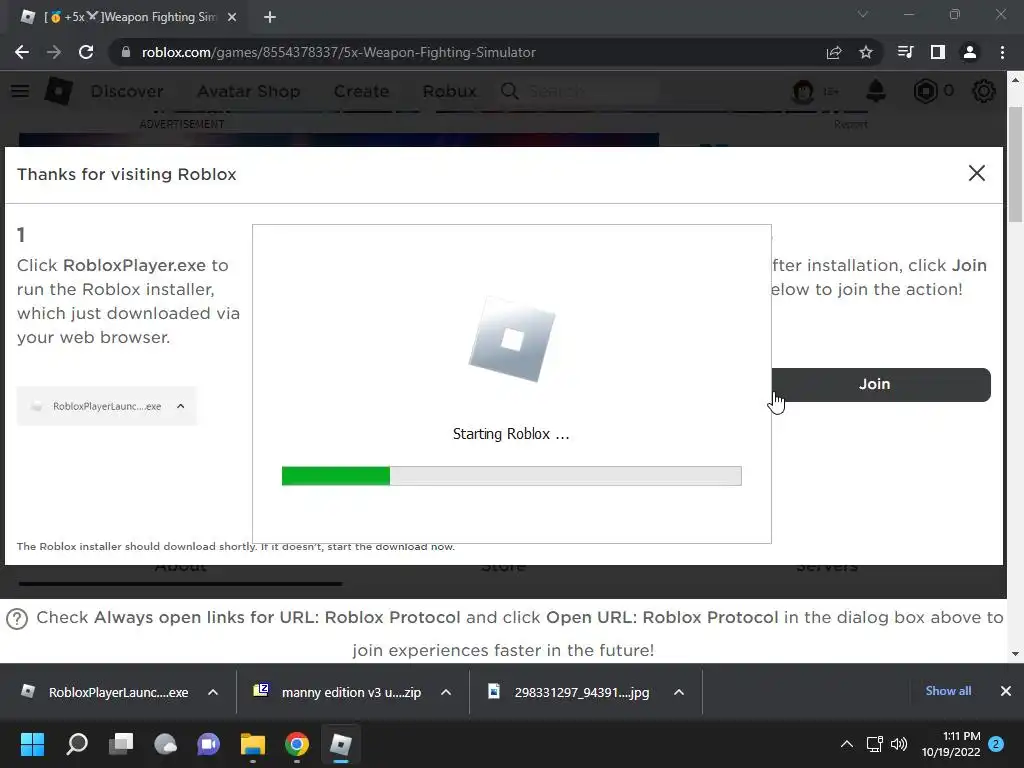Click the Starting Roblox progress bar
Image resolution: width=1024 pixels, height=768 pixels.
(511, 476)
